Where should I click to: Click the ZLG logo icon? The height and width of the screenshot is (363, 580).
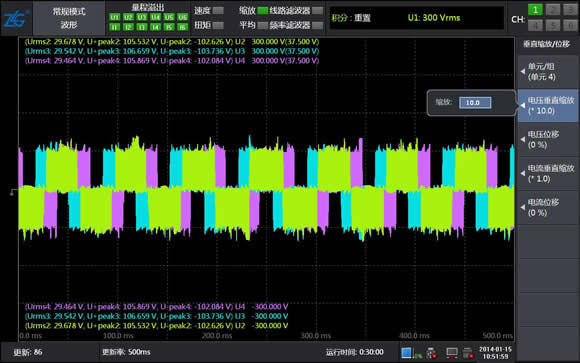click(16, 18)
